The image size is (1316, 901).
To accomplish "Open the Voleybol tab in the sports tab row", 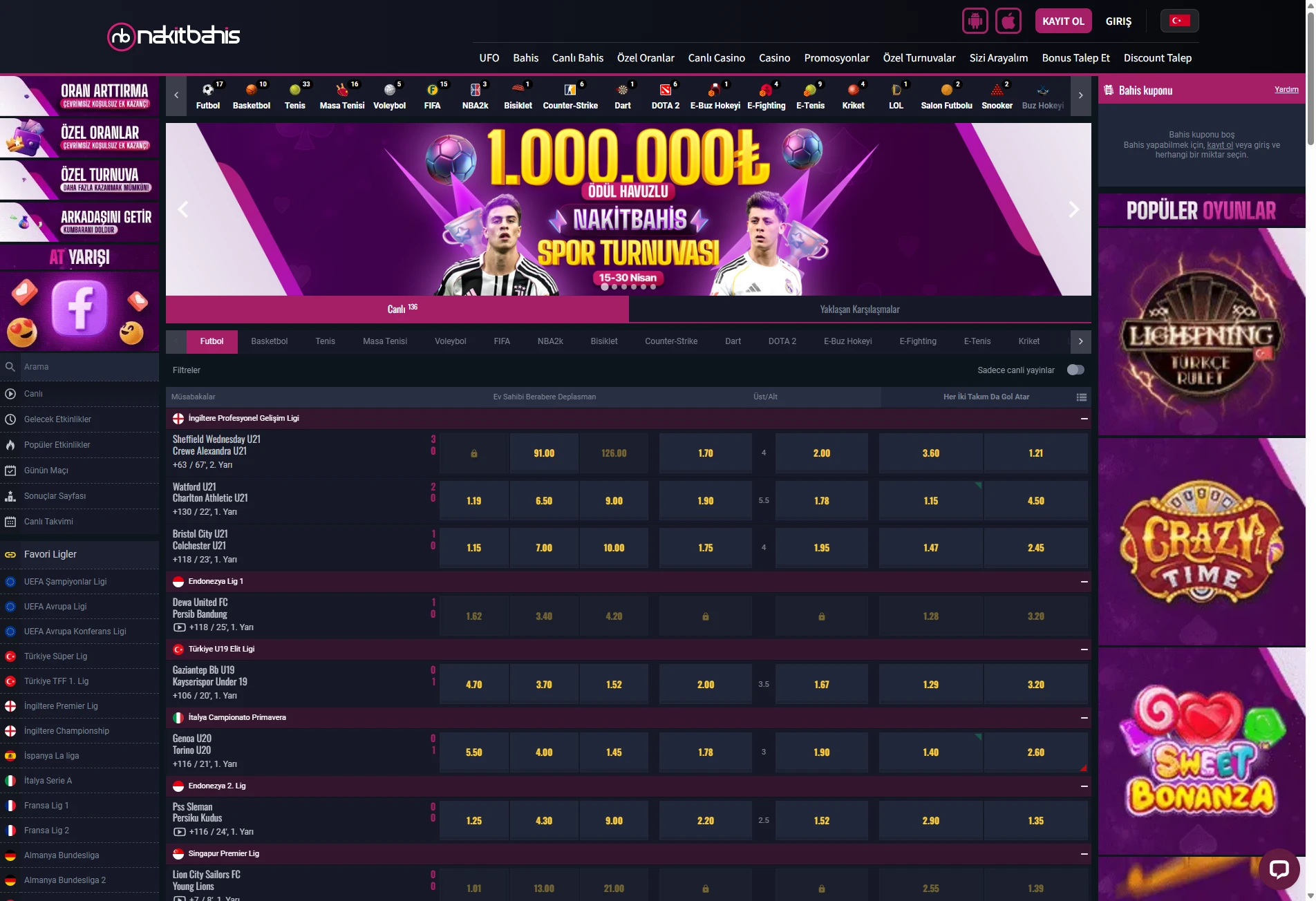I will (x=451, y=341).
